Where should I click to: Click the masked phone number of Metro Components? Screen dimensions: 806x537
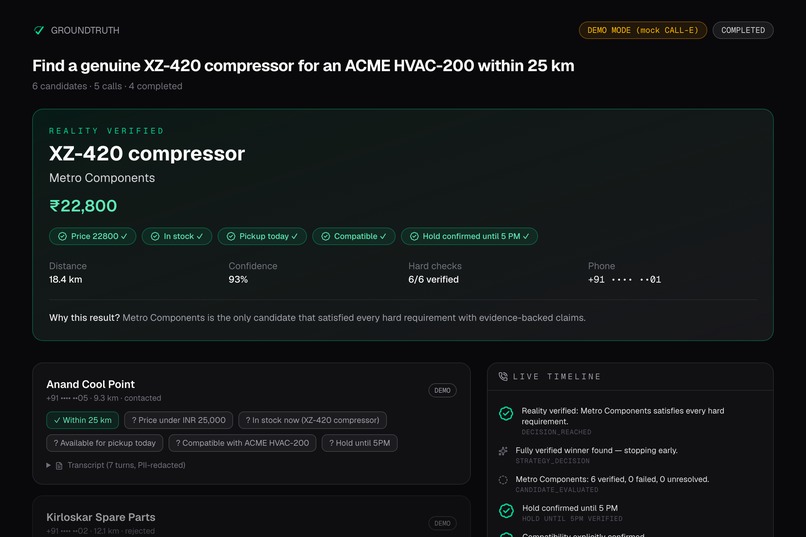(x=625, y=280)
